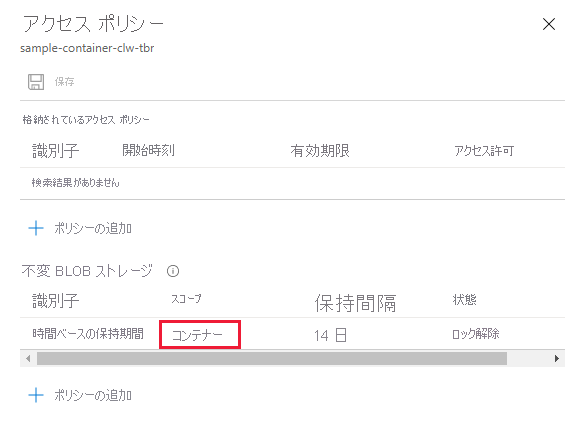Screen dimensions: 583x432
Task: Click the scrollbar right arrow
Action: point(557,359)
